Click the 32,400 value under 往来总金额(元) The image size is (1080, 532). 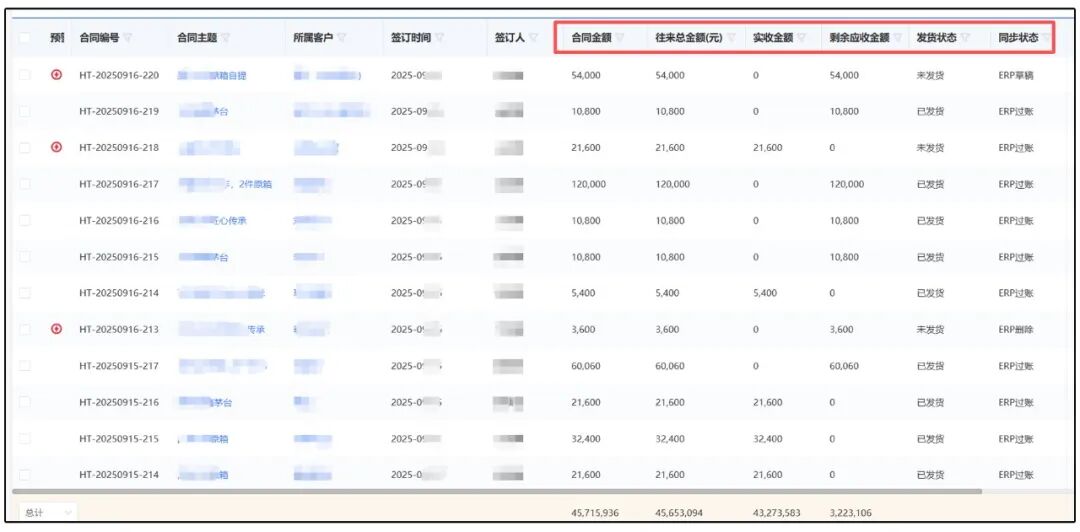(670, 439)
